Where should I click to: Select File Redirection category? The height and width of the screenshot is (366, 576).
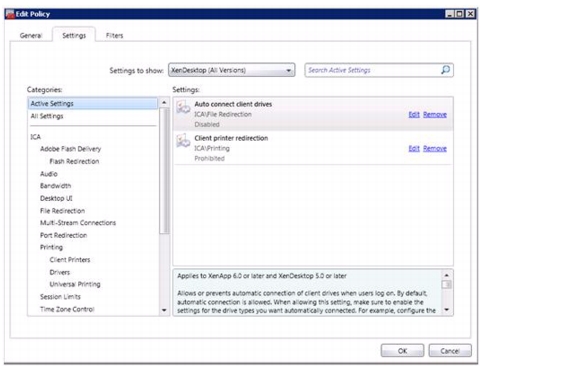(x=62, y=211)
